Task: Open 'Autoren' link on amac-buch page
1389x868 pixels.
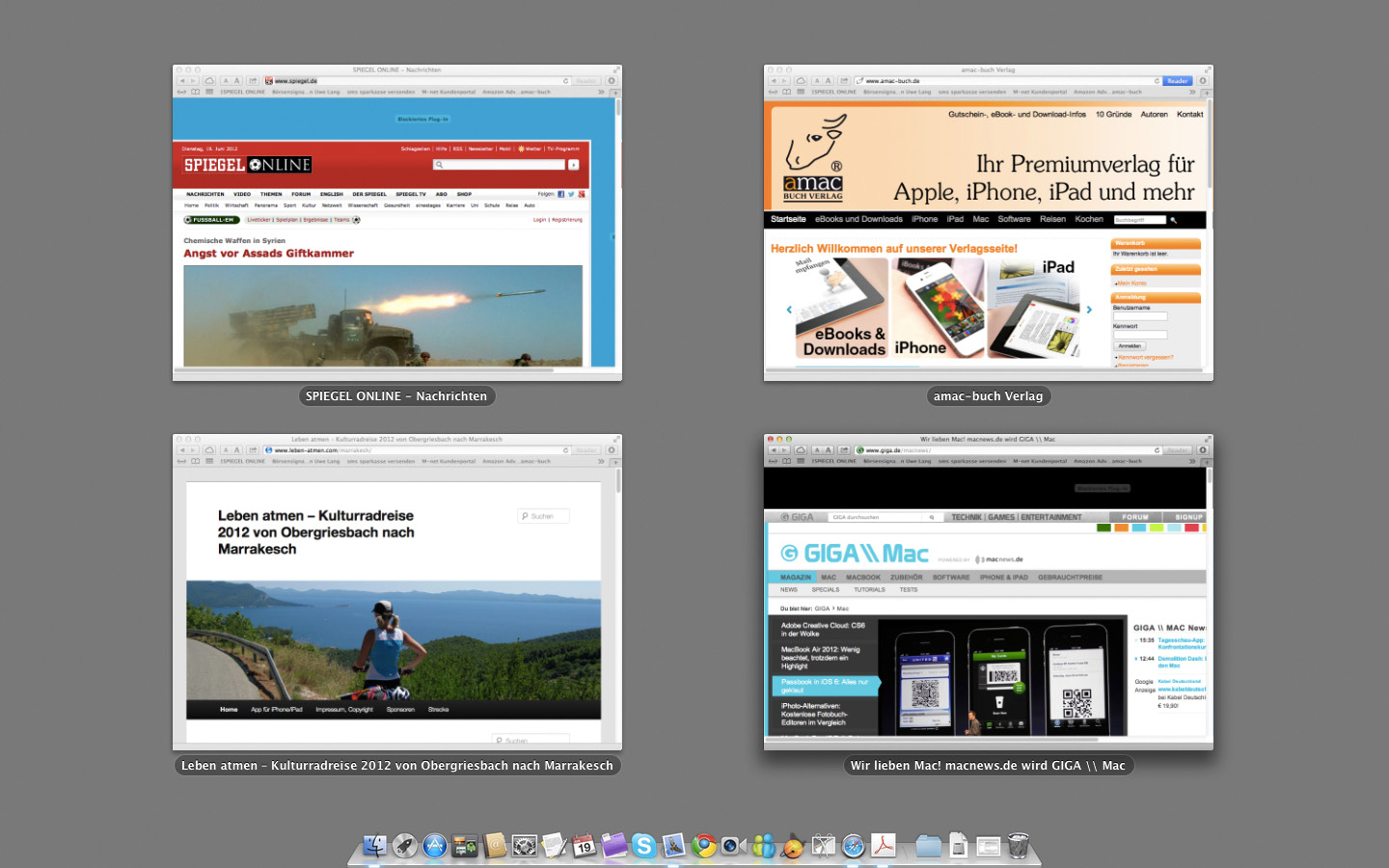Action: click(x=1154, y=114)
